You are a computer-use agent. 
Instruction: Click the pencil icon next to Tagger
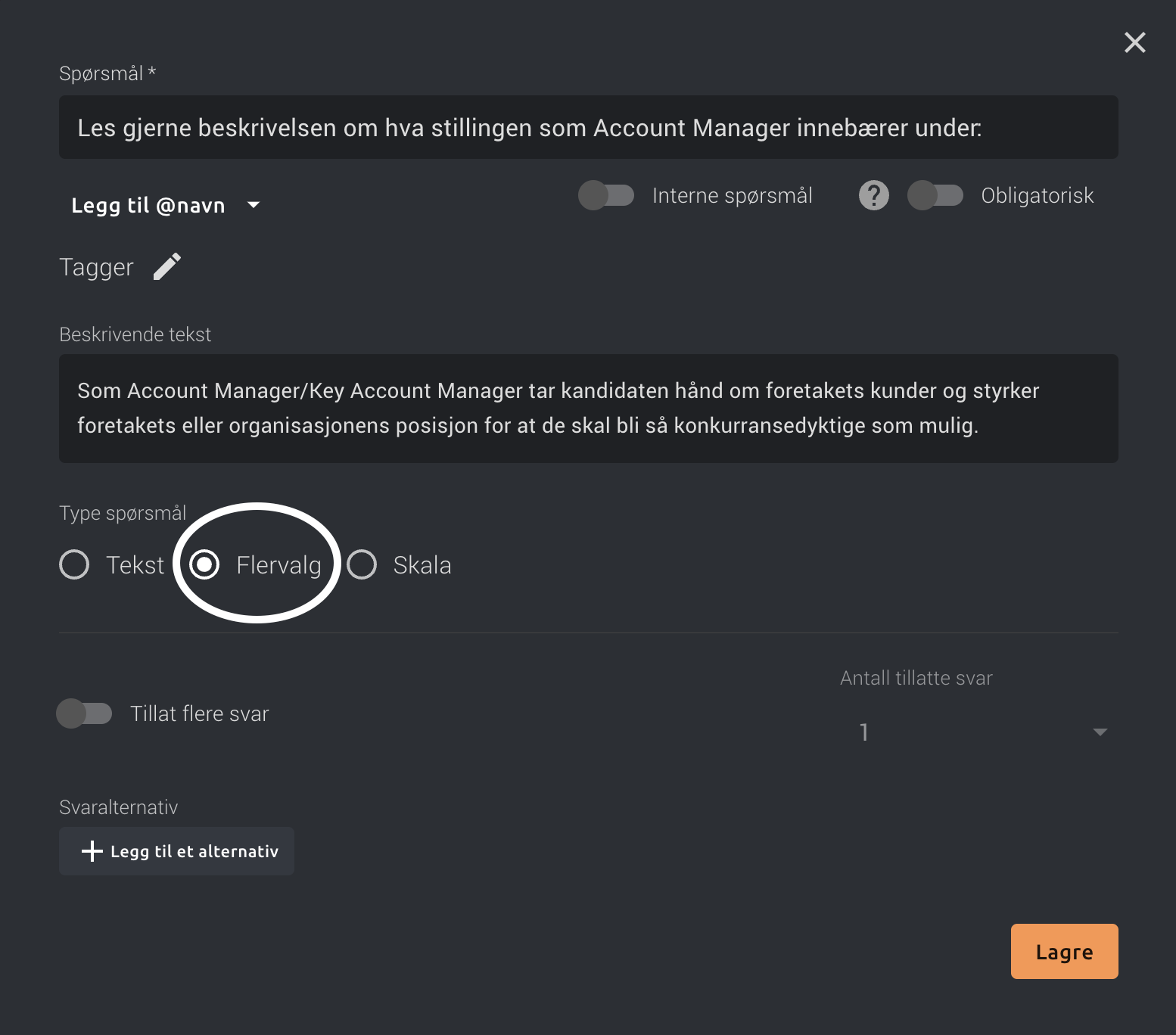167,266
